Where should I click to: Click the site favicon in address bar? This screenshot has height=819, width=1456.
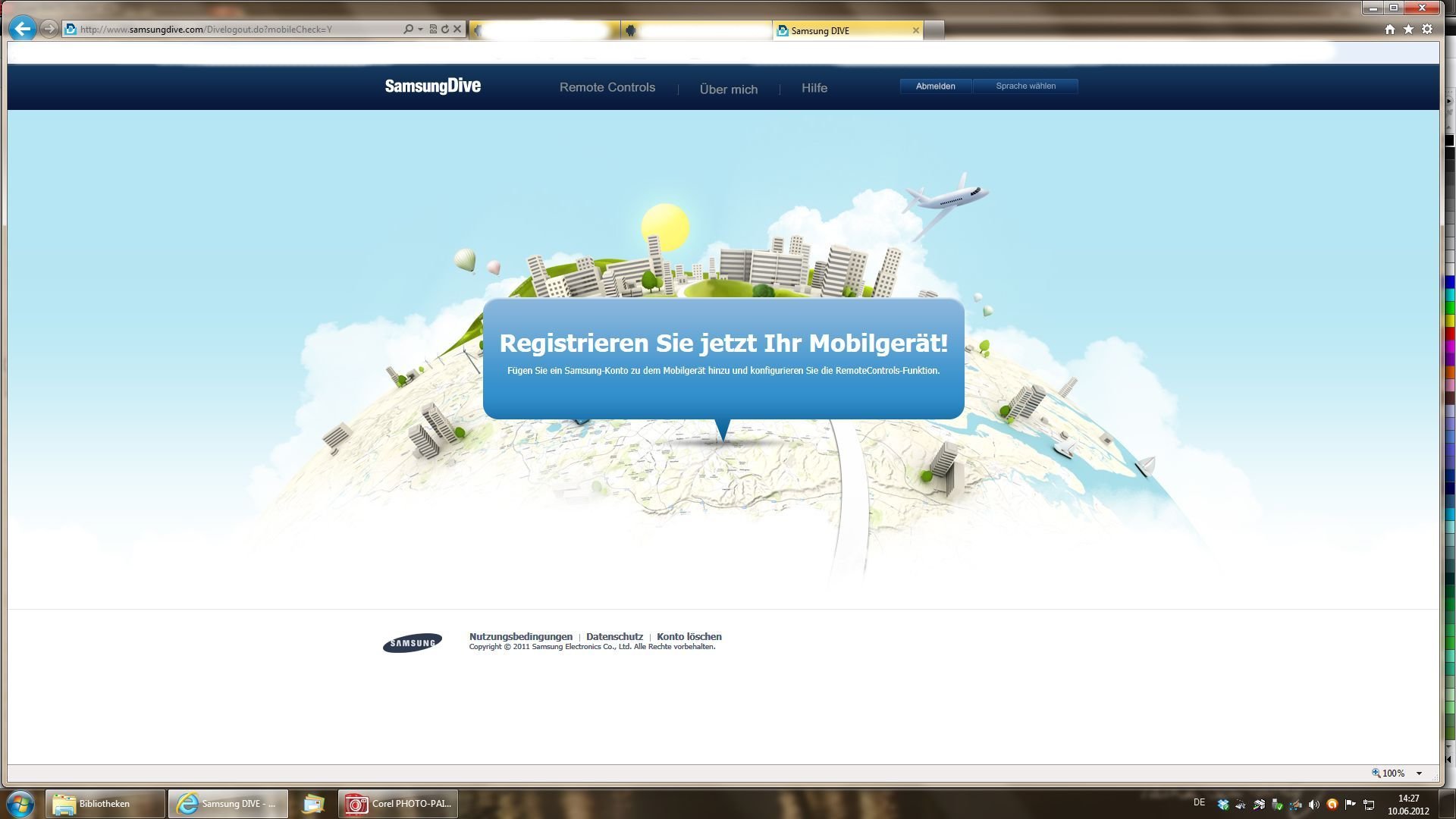(x=71, y=29)
